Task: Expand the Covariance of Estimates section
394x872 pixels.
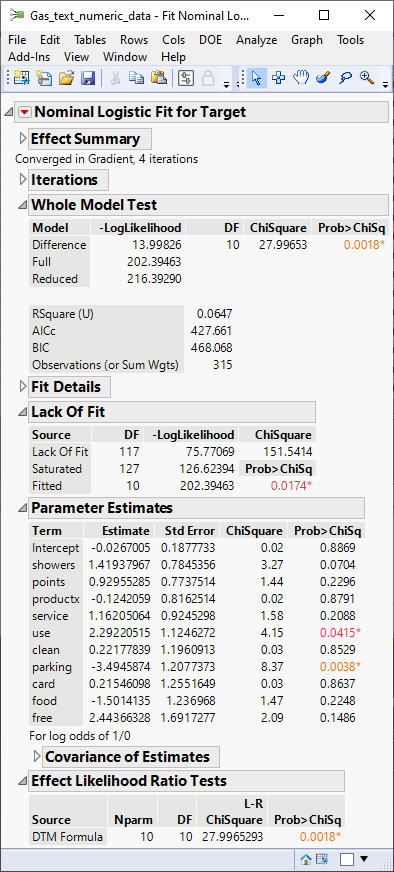Action: [37, 756]
